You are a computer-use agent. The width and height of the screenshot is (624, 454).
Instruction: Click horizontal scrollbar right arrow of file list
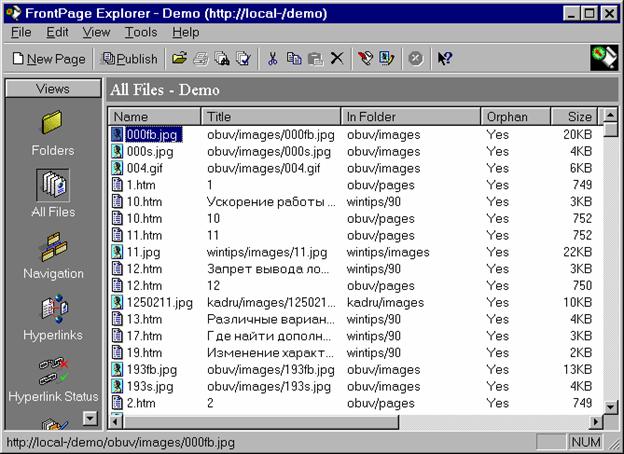pyautogui.click(x=595, y=421)
